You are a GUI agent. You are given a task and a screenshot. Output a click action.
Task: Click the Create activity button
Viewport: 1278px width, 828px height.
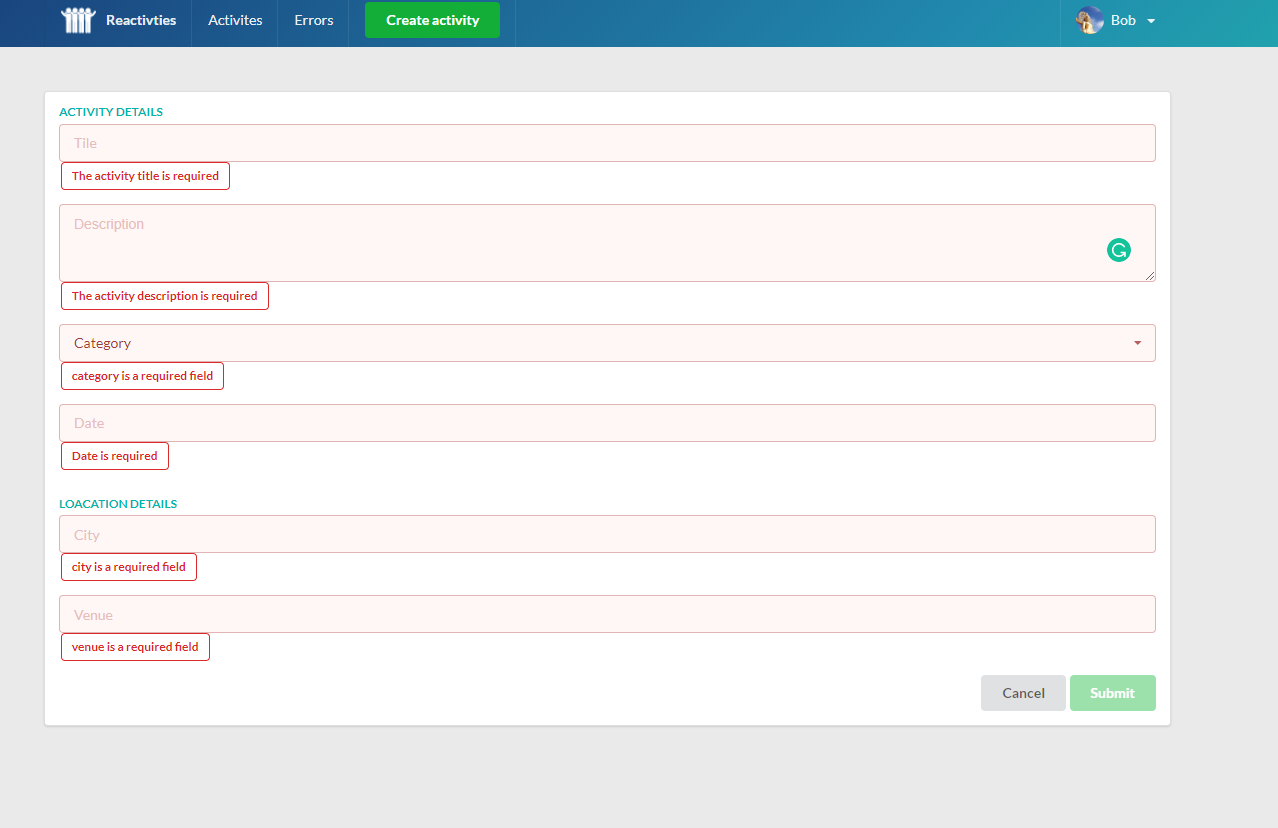[x=432, y=19]
